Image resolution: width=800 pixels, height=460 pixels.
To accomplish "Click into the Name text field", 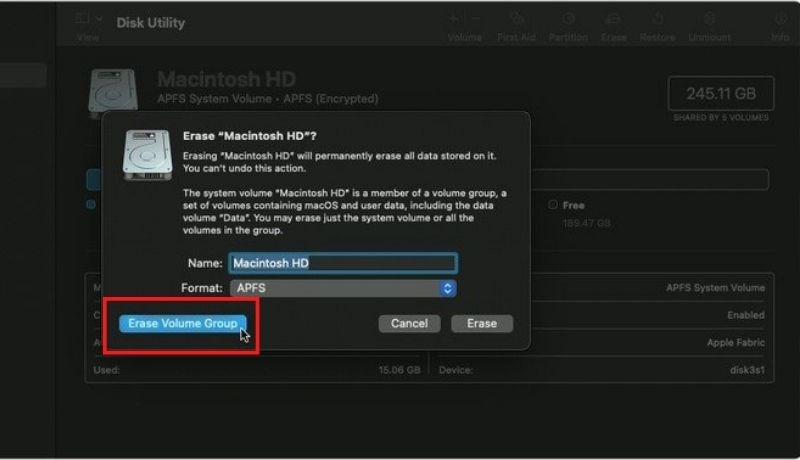I will pos(343,263).
